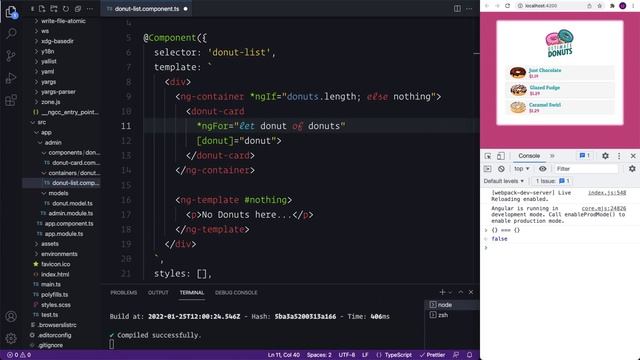640x360 pixels.
Task: Open the Source Control view
Action: [x=11, y=56]
